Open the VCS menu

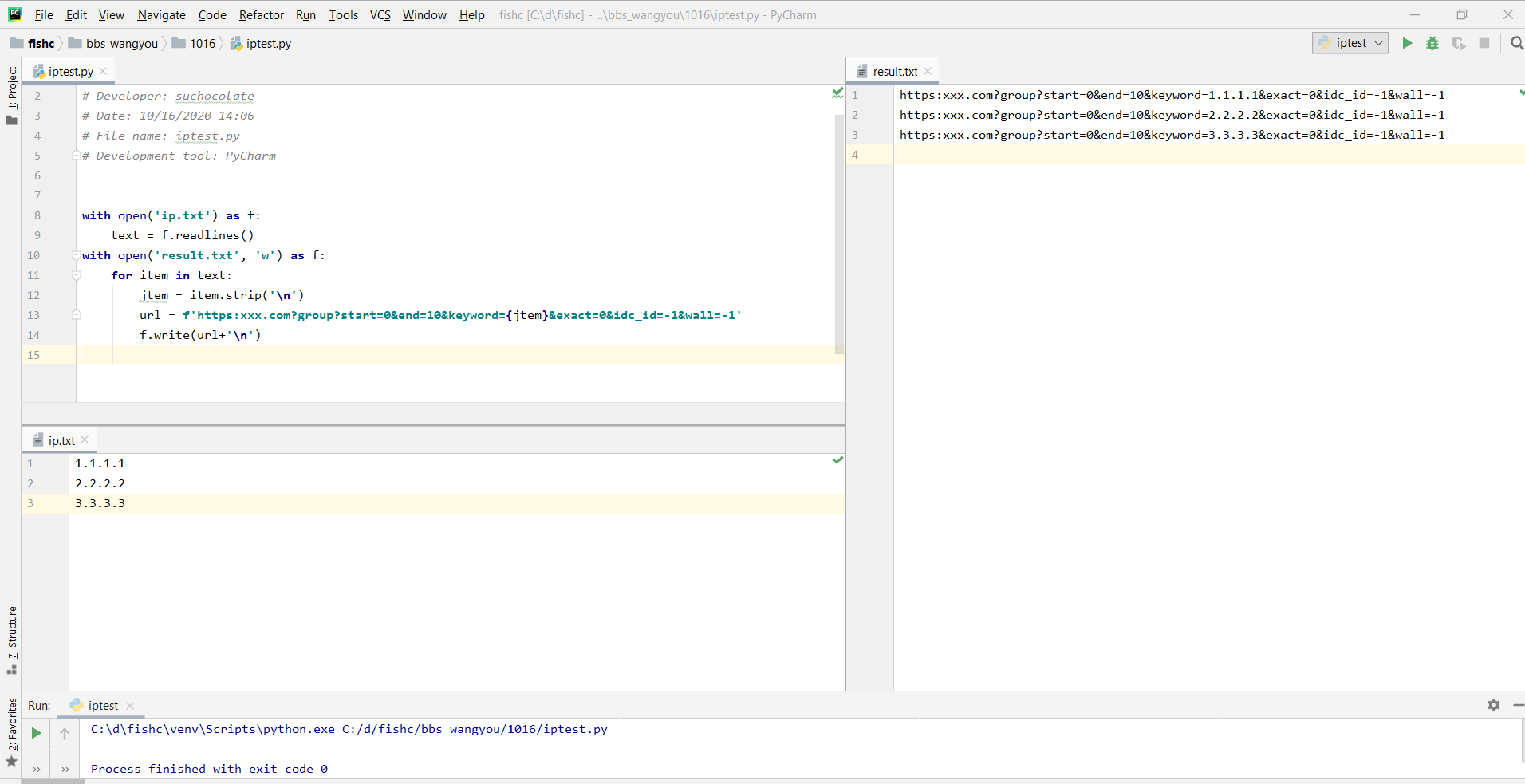coord(380,15)
